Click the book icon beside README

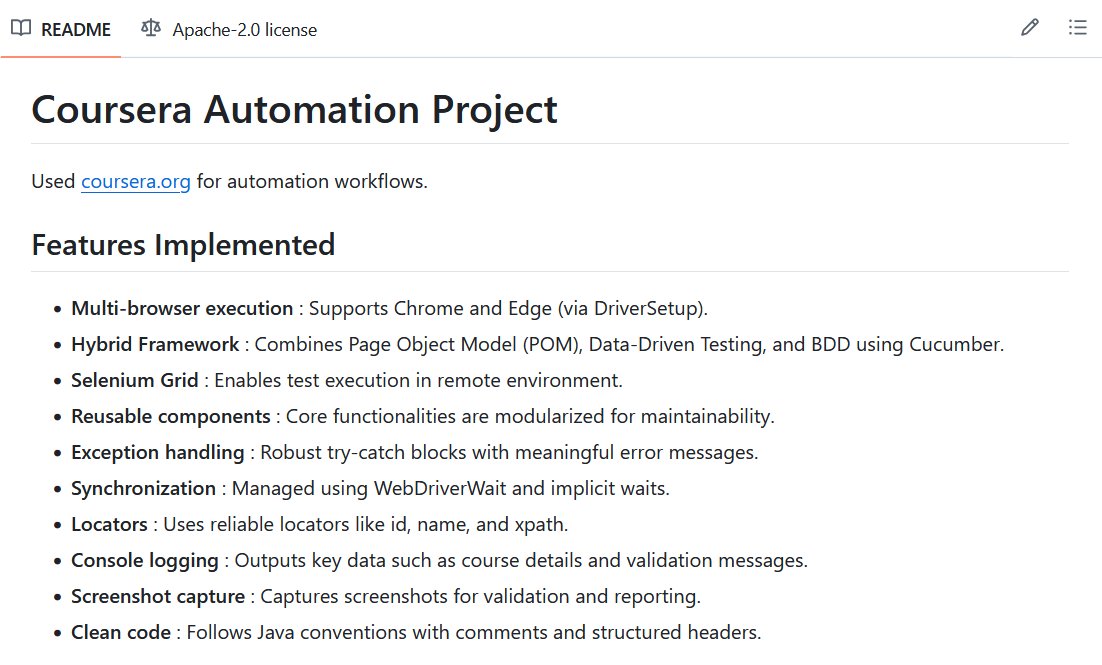21,28
